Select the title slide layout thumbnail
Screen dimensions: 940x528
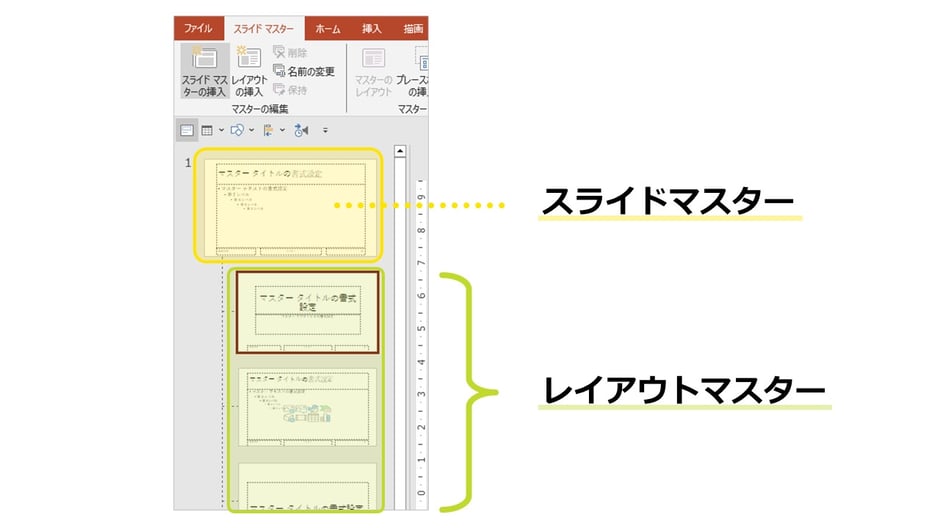click(x=308, y=312)
